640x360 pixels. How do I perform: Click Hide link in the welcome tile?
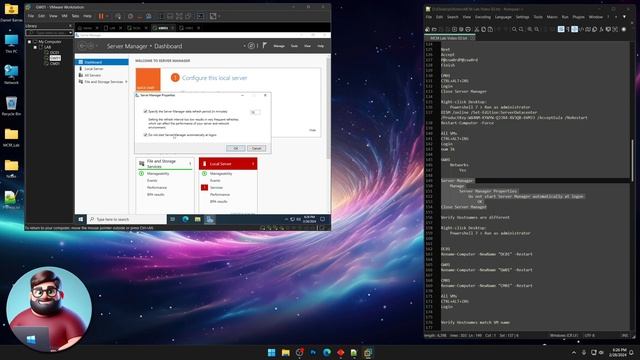(x=312, y=130)
